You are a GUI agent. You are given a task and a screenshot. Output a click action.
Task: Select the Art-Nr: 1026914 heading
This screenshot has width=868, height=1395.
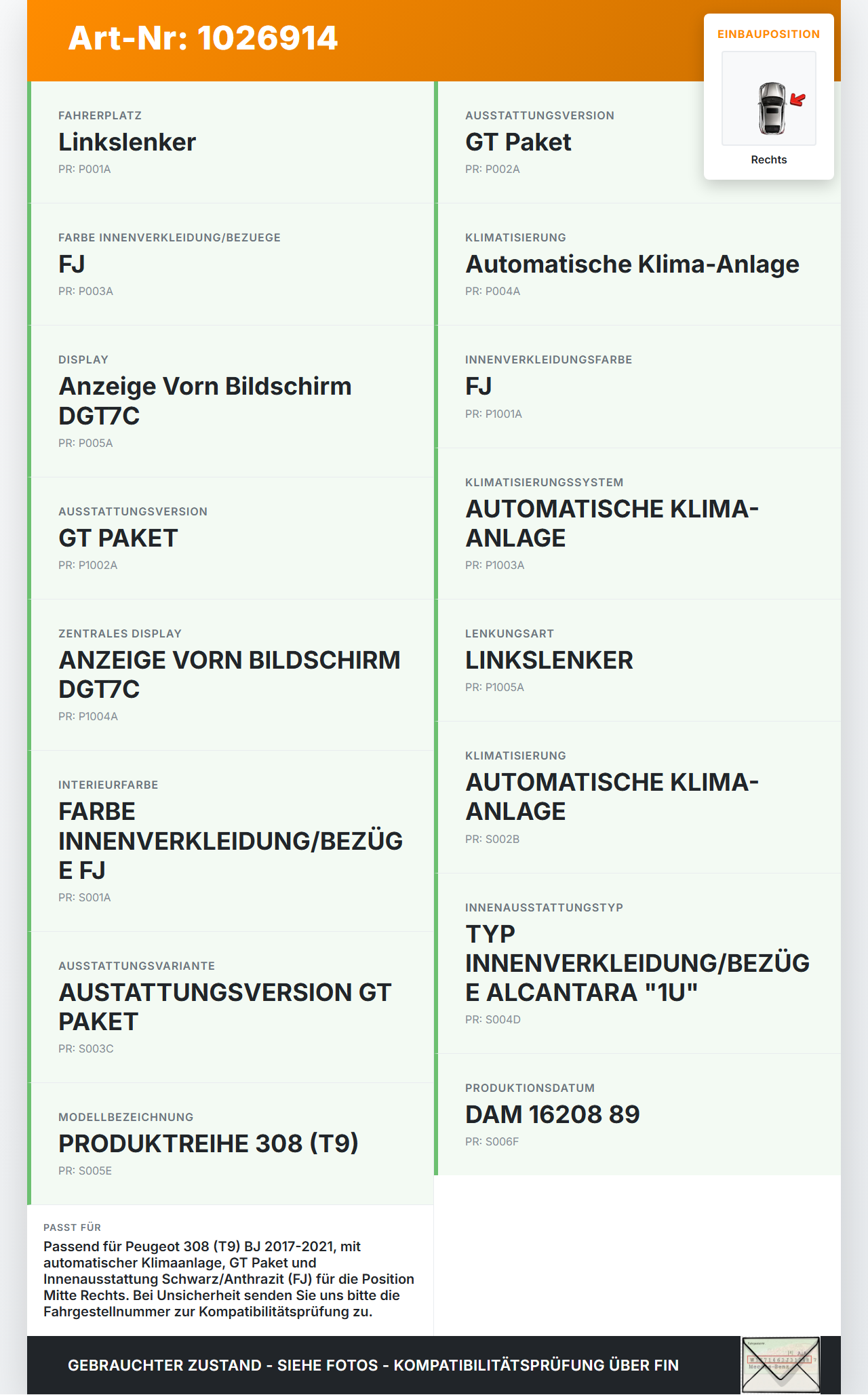pyautogui.click(x=203, y=38)
